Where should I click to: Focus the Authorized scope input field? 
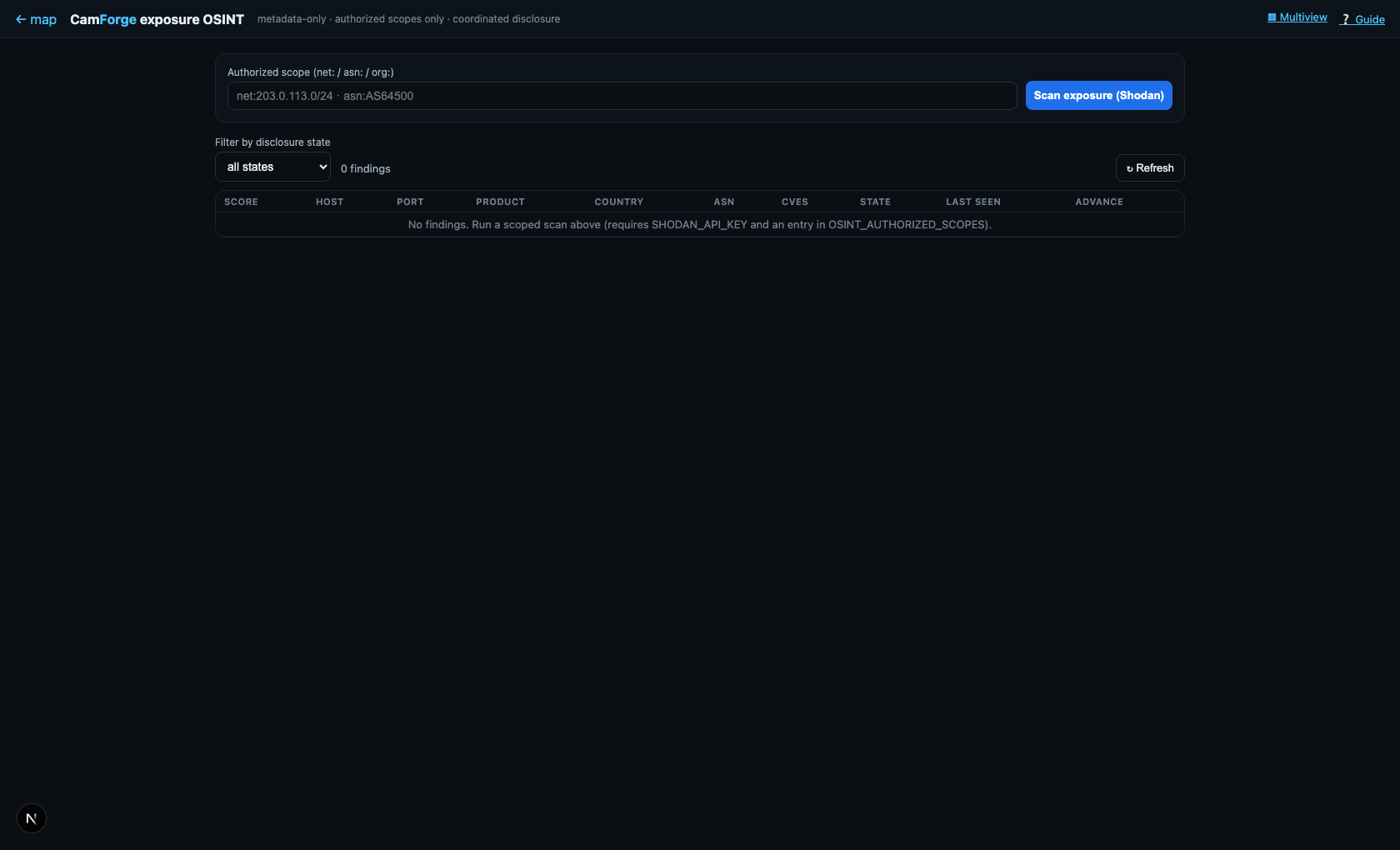coord(622,96)
